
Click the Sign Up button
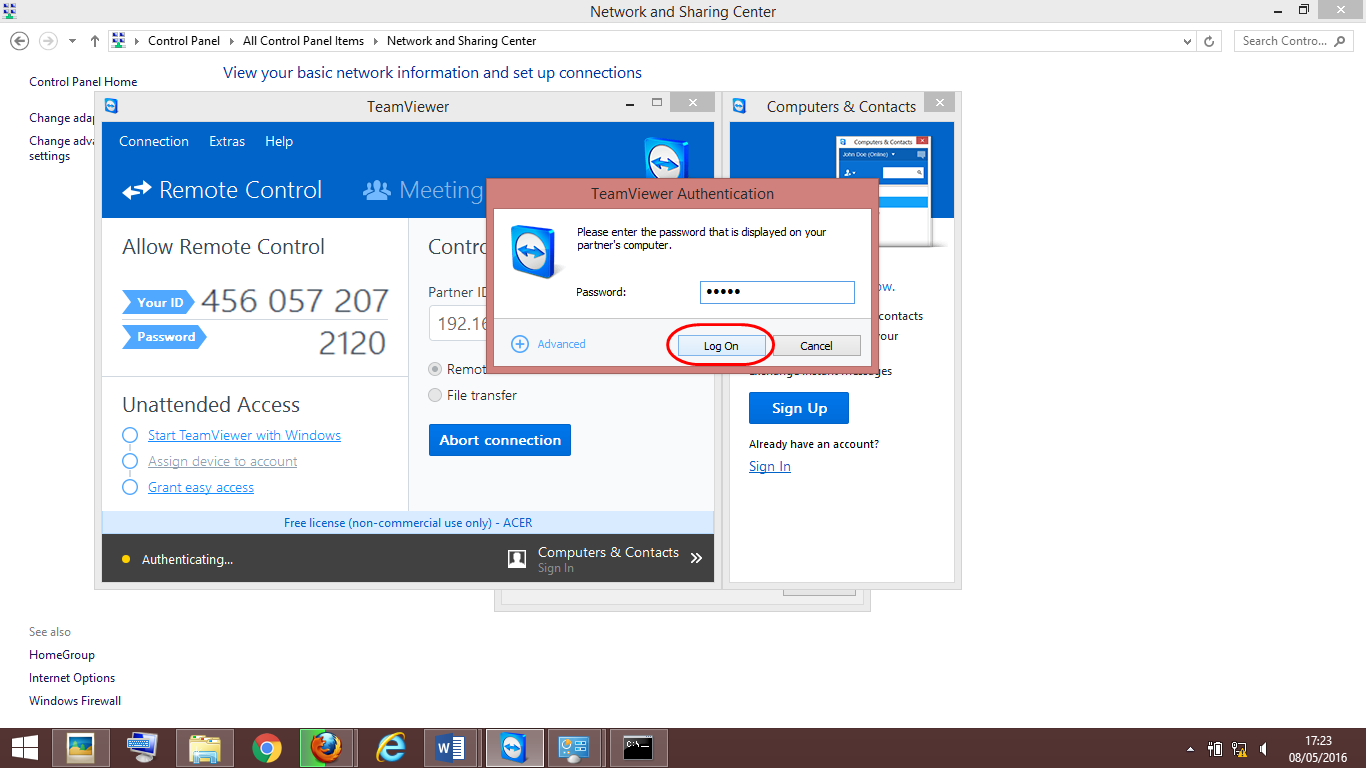(798, 407)
